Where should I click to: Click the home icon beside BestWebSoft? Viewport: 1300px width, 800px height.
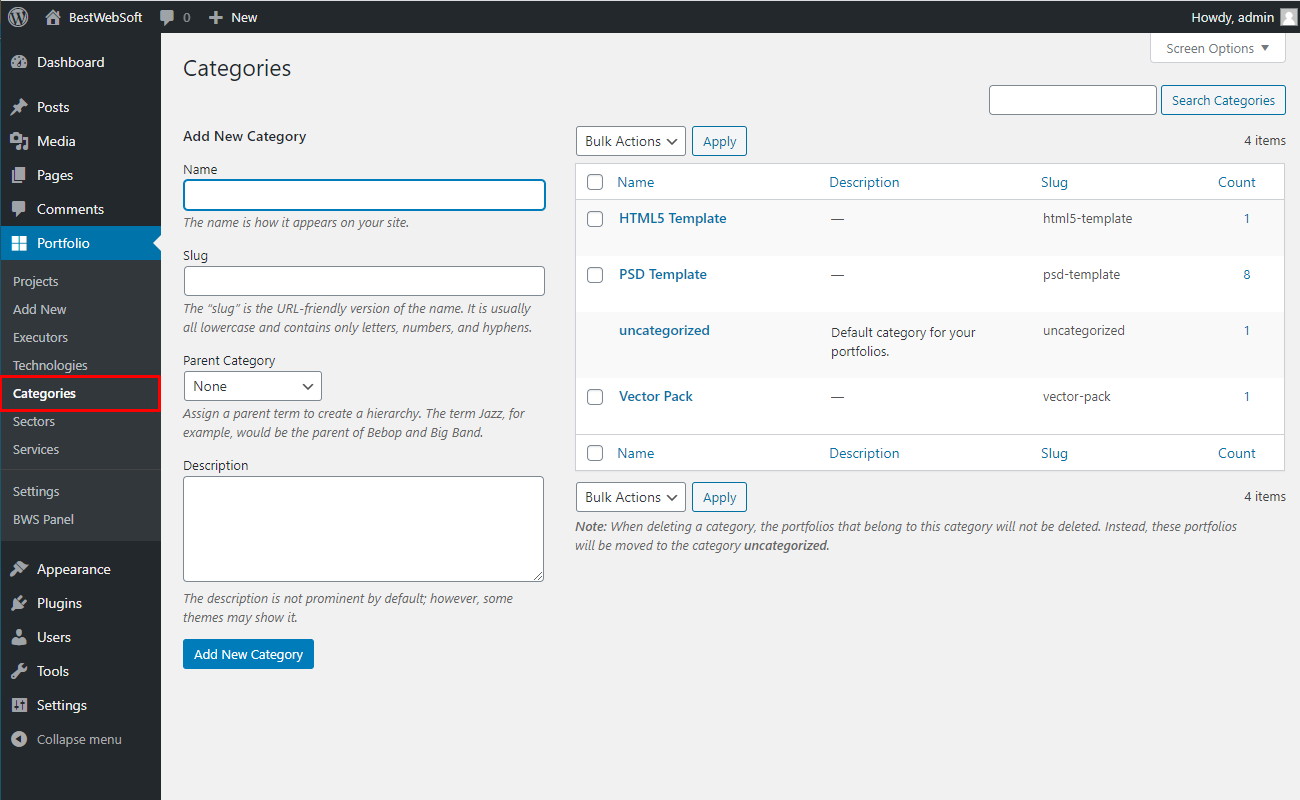pyautogui.click(x=52, y=17)
